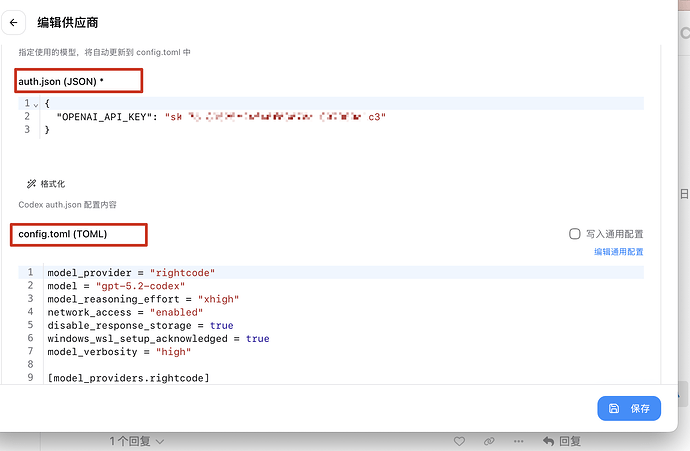Check the 写入通用配置 checkbox

tap(575, 234)
